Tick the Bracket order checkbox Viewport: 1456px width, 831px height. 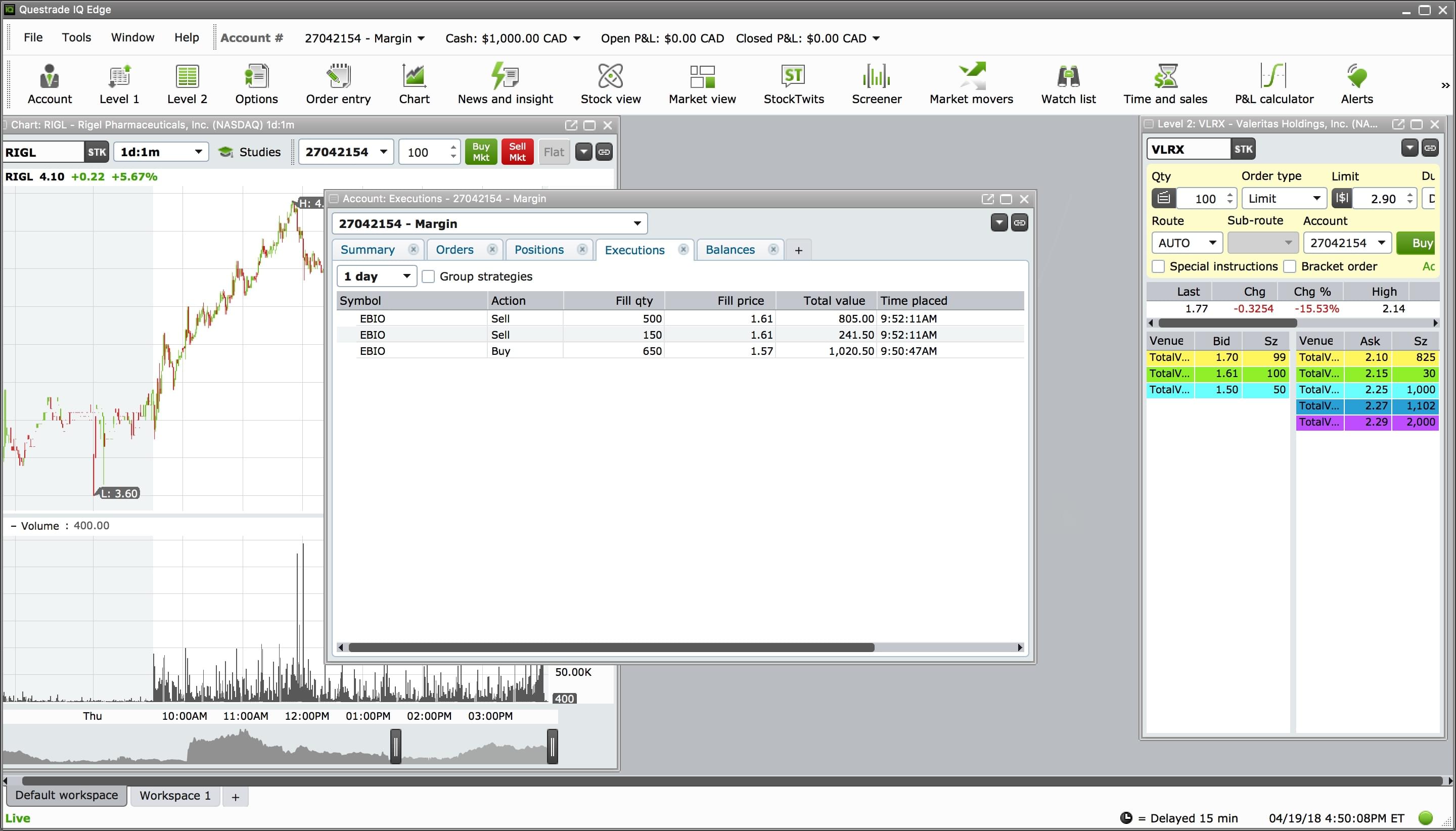click(1289, 266)
